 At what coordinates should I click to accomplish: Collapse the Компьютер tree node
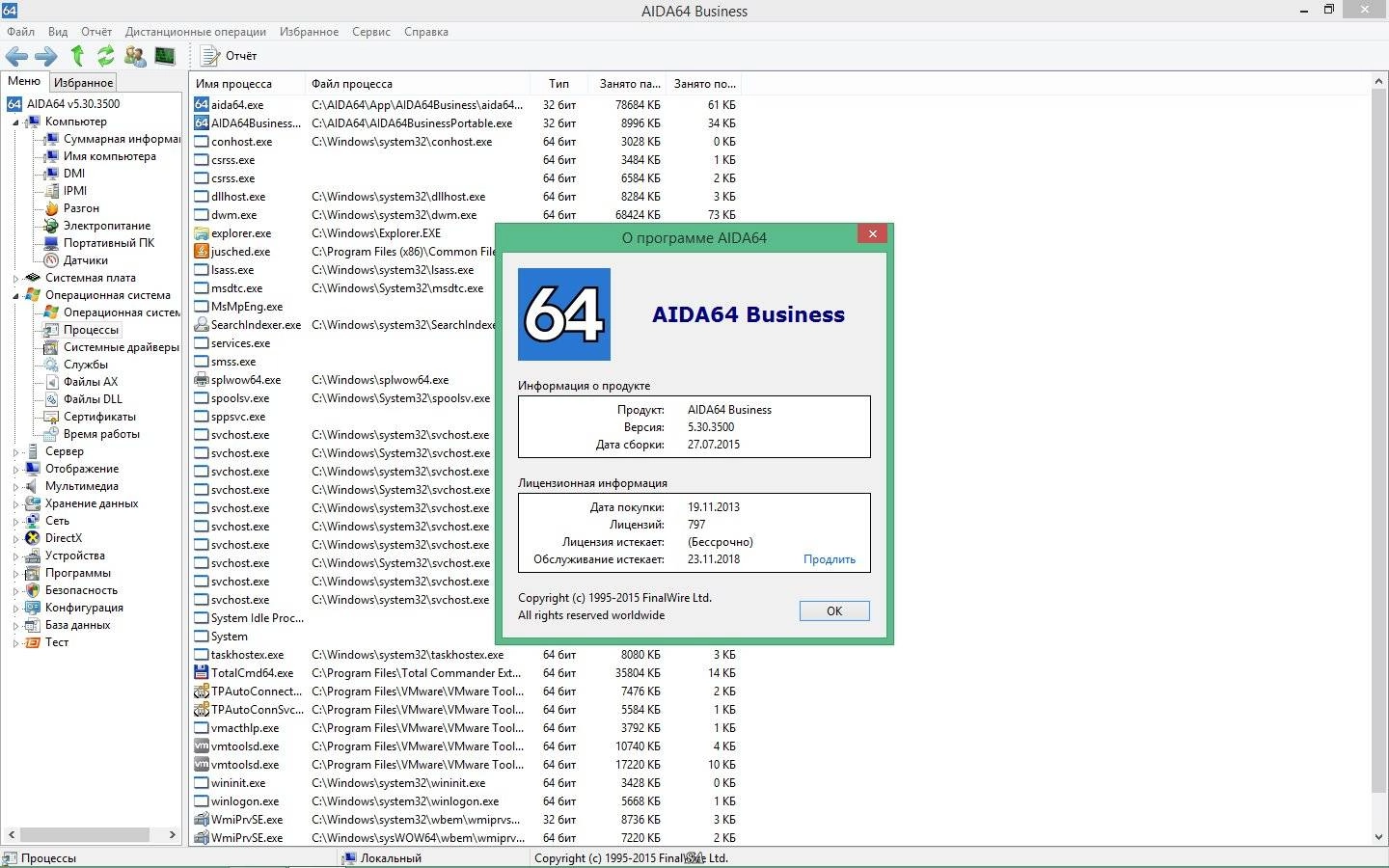(x=15, y=122)
